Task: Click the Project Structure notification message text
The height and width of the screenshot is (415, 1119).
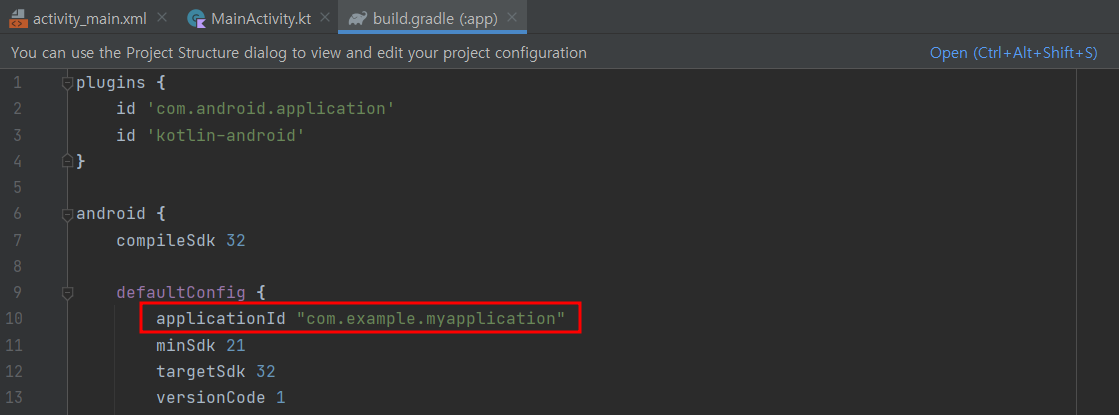Action: pos(299,53)
